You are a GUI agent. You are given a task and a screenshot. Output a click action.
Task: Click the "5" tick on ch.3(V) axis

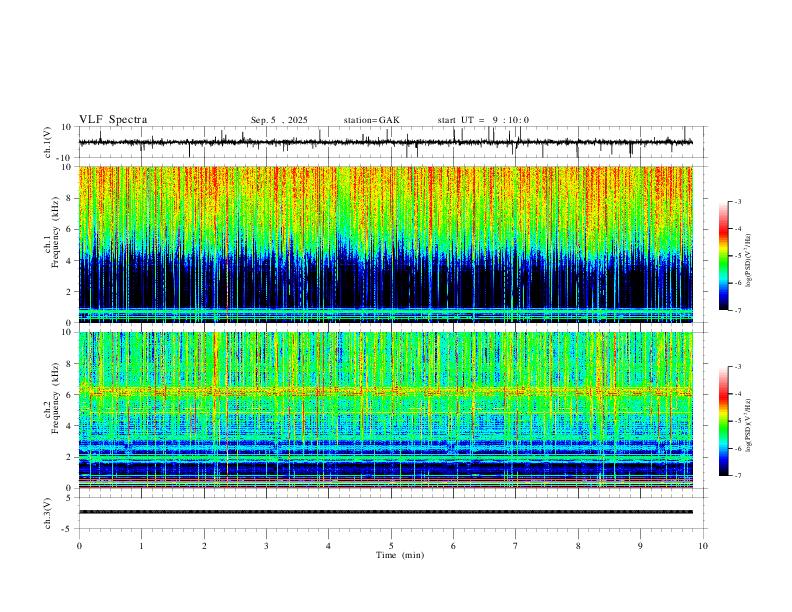pyautogui.click(x=70, y=498)
